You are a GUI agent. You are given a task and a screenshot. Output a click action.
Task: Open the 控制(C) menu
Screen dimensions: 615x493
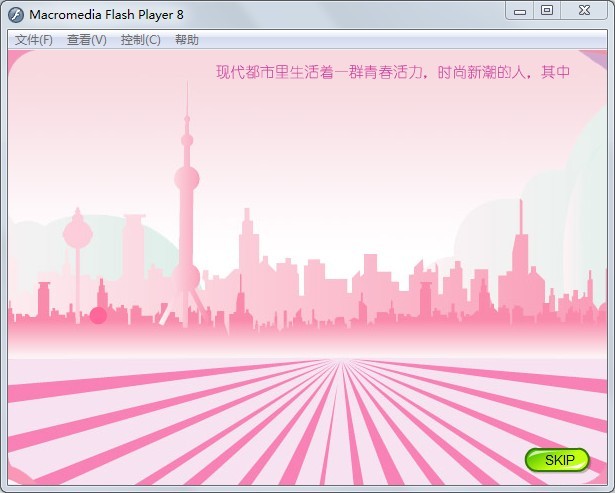click(x=140, y=40)
